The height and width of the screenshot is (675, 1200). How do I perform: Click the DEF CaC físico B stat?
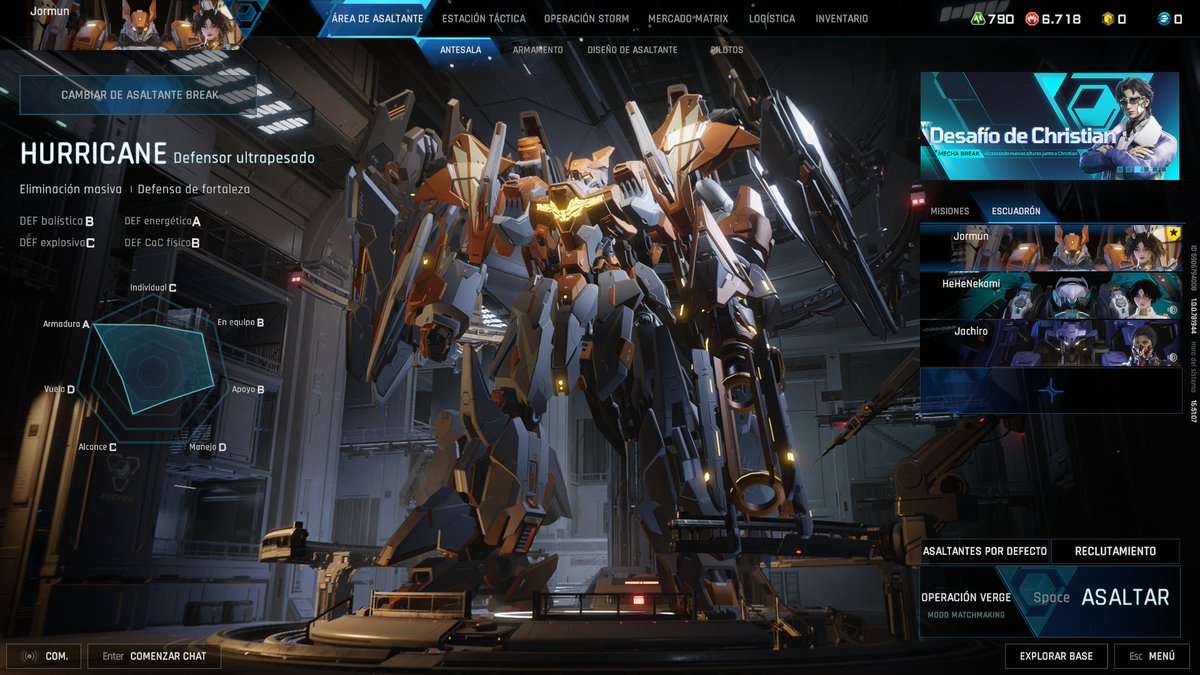[x=163, y=242]
